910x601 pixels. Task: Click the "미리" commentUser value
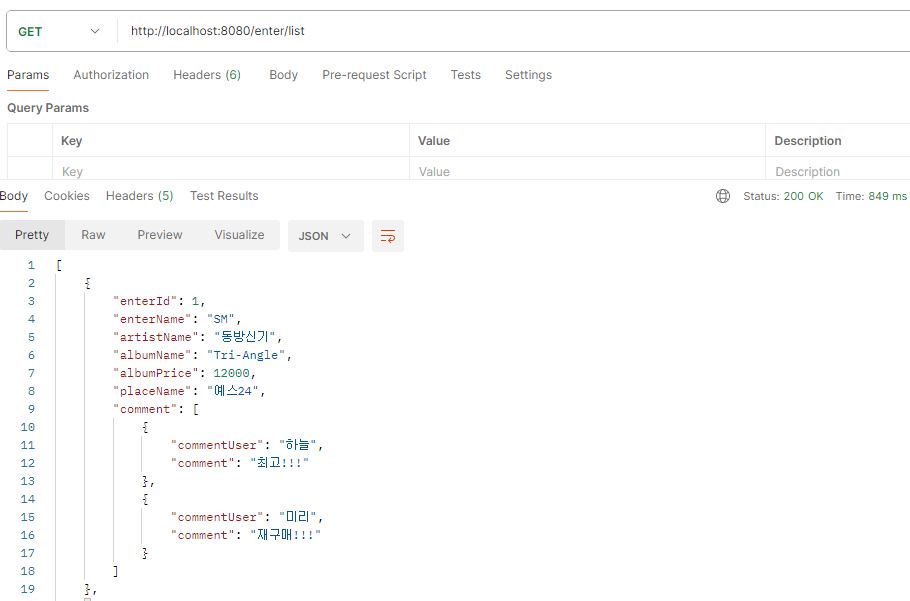[298, 517]
